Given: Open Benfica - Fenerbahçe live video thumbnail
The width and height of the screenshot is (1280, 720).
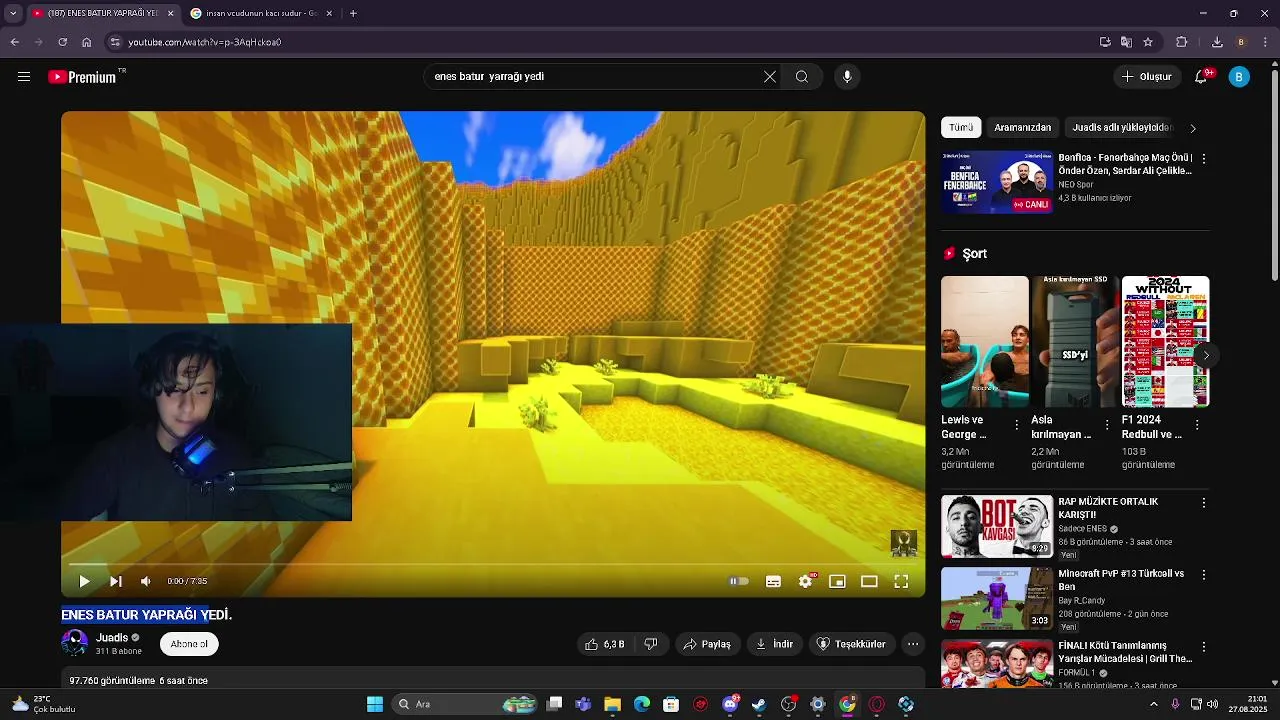Looking at the screenshot, I should point(997,182).
